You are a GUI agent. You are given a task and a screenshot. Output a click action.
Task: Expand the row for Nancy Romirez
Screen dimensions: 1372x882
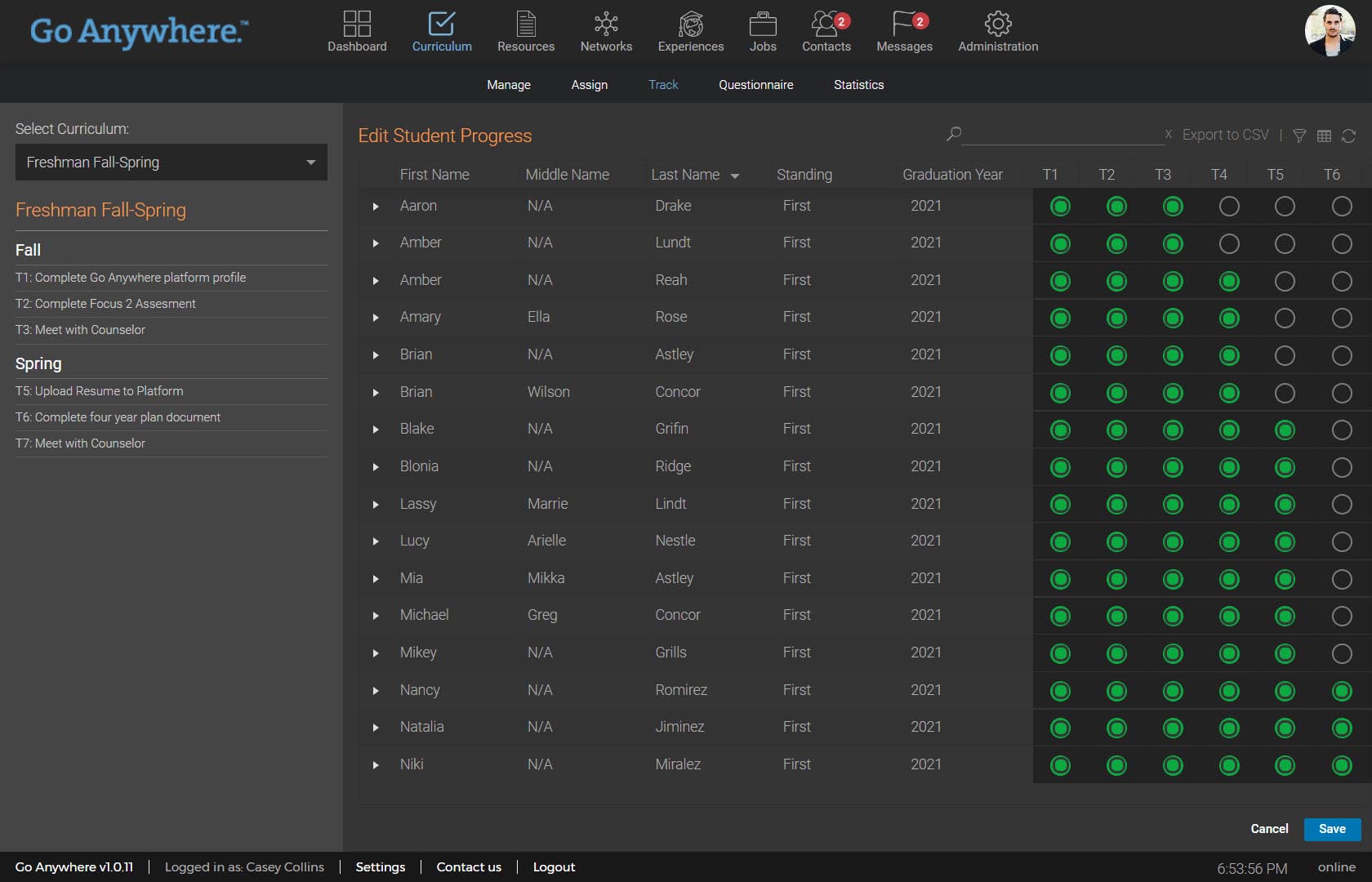coord(376,691)
